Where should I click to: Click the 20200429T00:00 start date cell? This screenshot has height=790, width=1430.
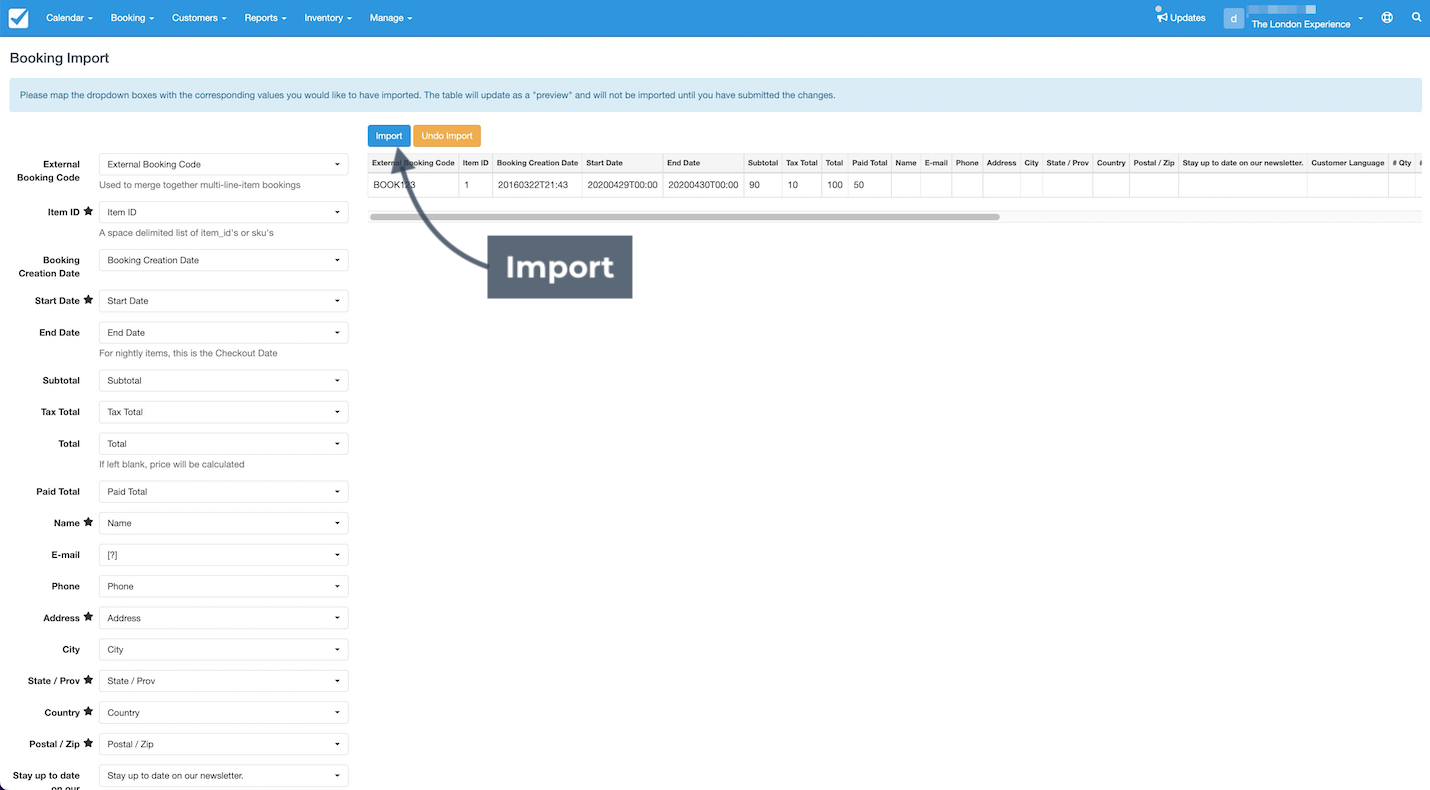click(622, 185)
